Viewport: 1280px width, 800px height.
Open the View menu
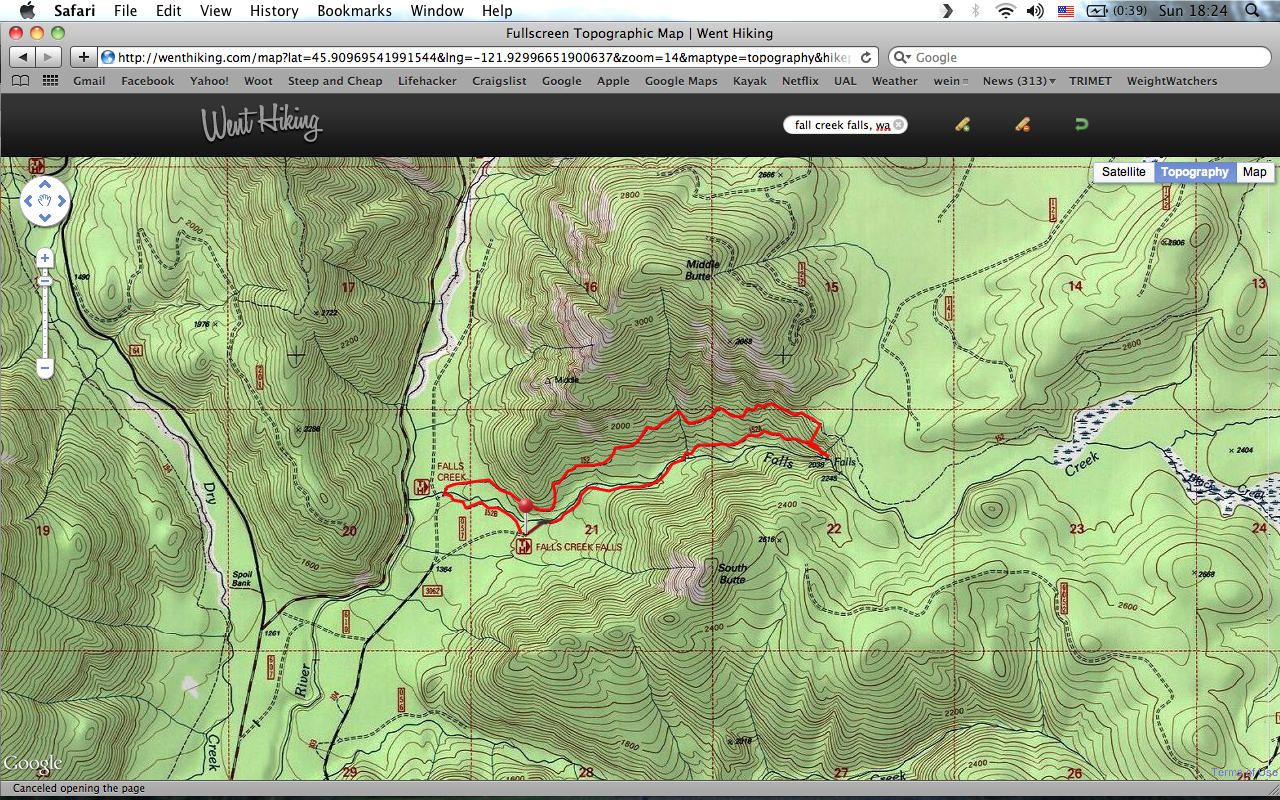[x=215, y=11]
